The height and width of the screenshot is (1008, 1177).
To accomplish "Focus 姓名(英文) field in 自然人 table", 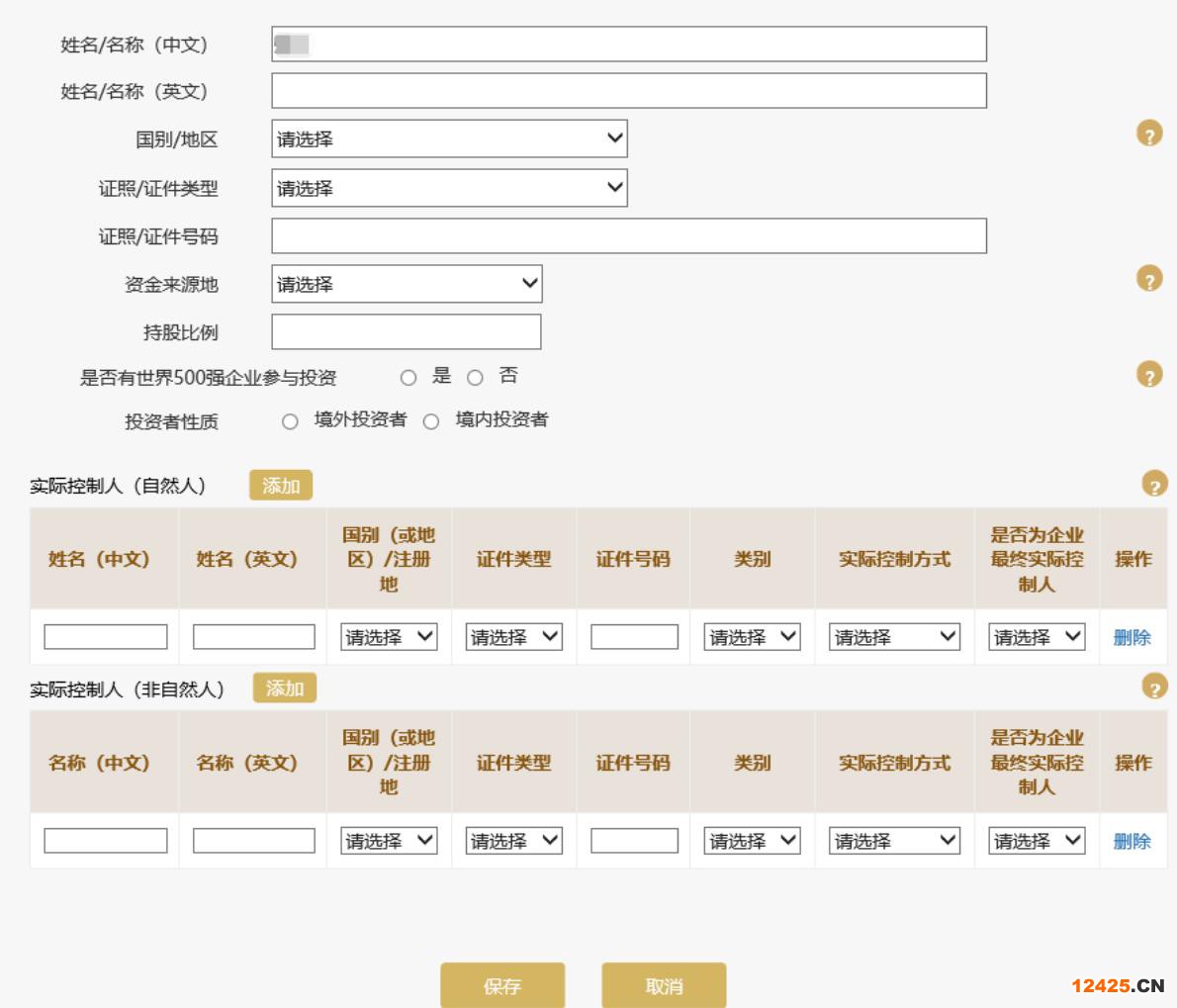I will pos(254,636).
